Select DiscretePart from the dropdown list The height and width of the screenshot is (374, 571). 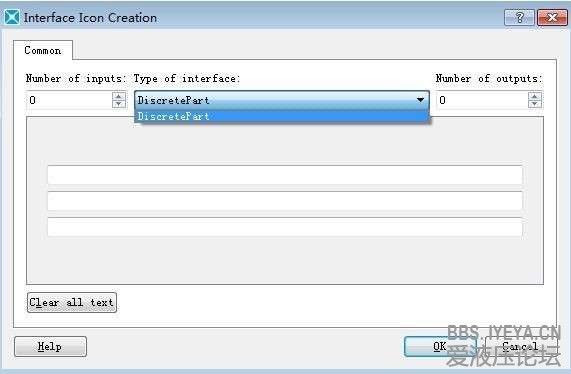[x=281, y=117]
